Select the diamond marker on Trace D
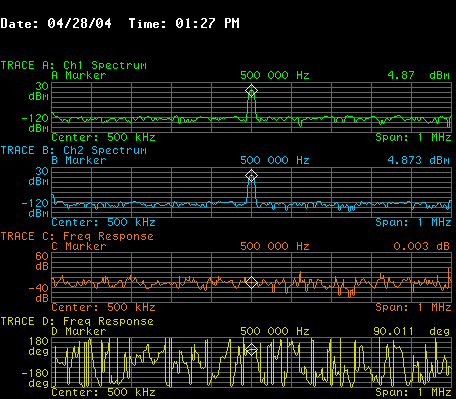Image resolution: width=456 pixels, height=399 pixels. 251,350
